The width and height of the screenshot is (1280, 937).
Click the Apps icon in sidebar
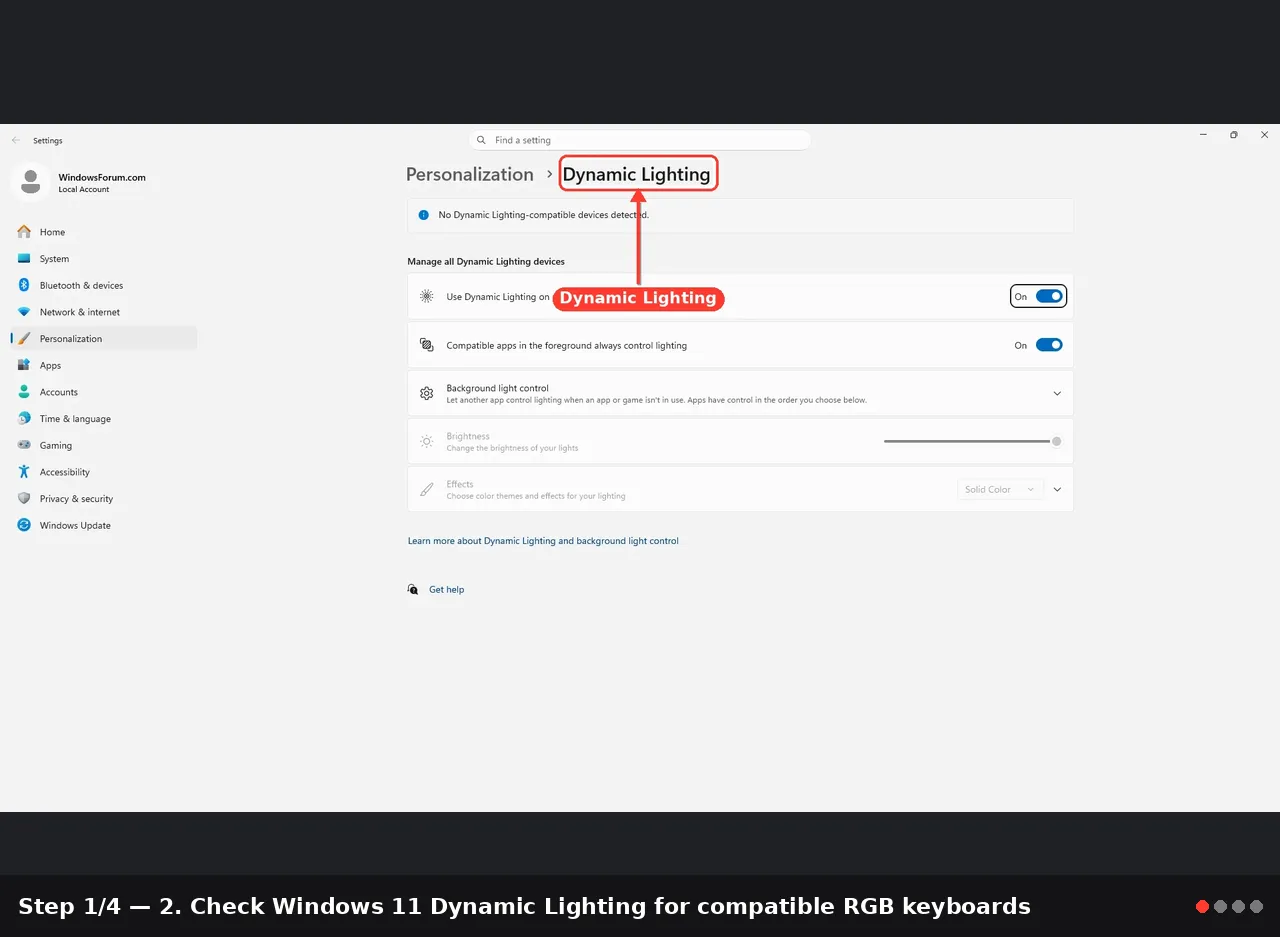(24, 365)
